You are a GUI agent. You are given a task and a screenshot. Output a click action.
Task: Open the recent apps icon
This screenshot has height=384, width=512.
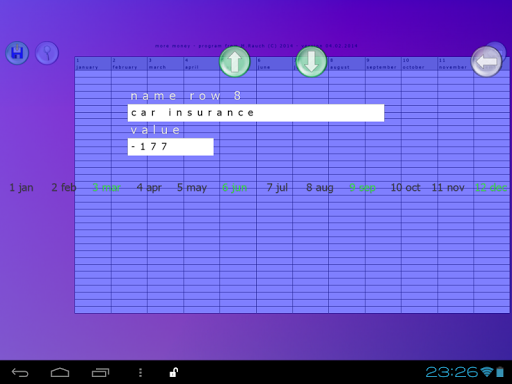pyautogui.click(x=100, y=372)
